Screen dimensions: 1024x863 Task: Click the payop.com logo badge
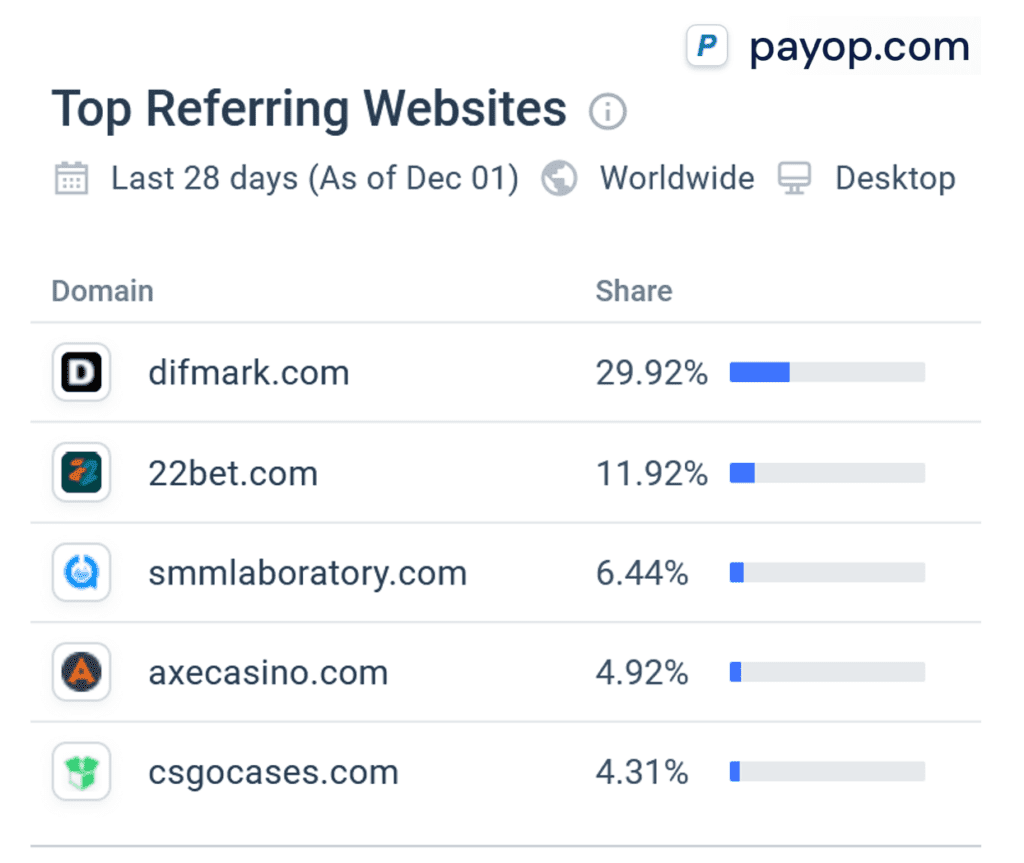707,46
